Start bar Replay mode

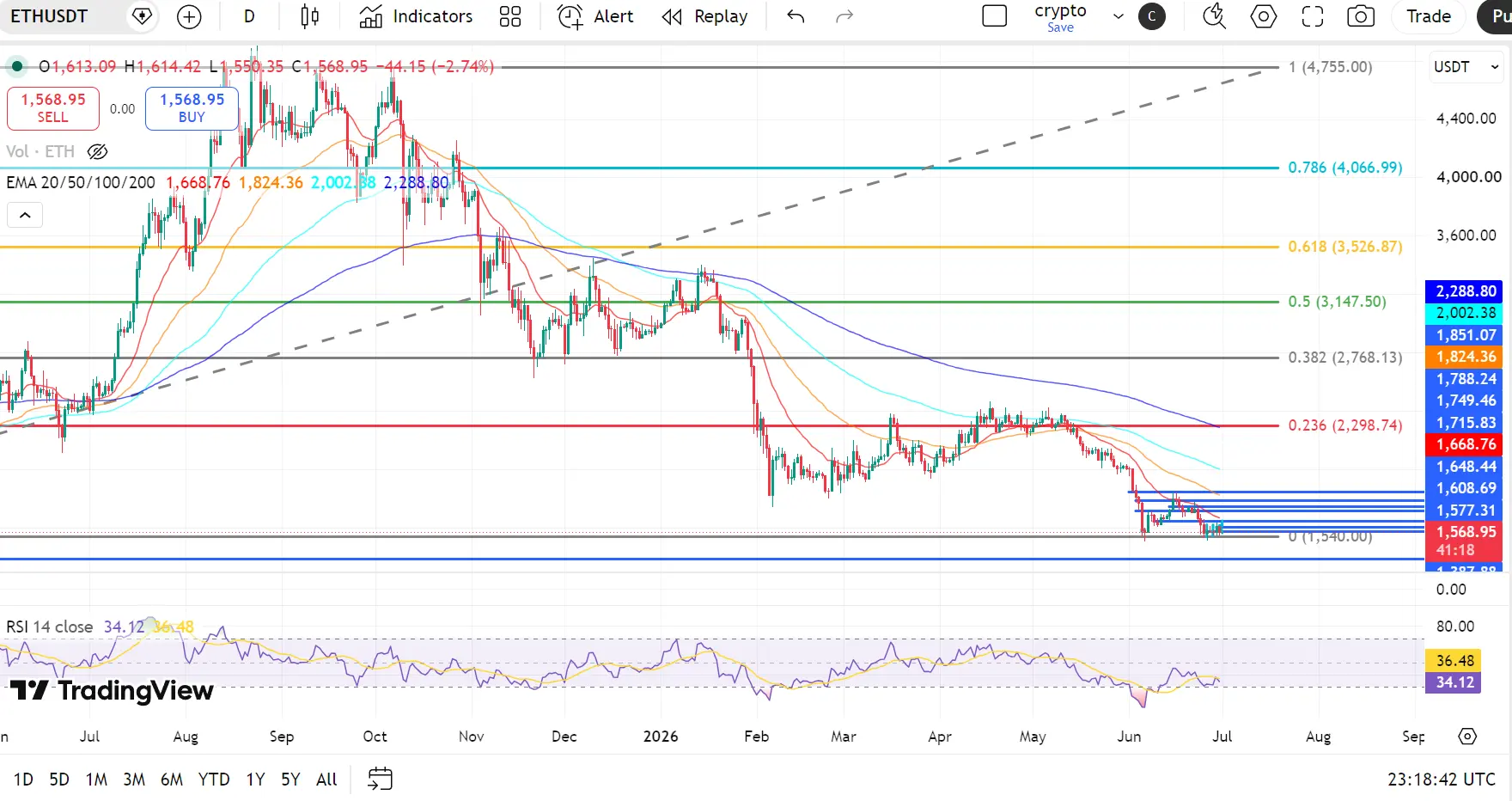pos(705,16)
